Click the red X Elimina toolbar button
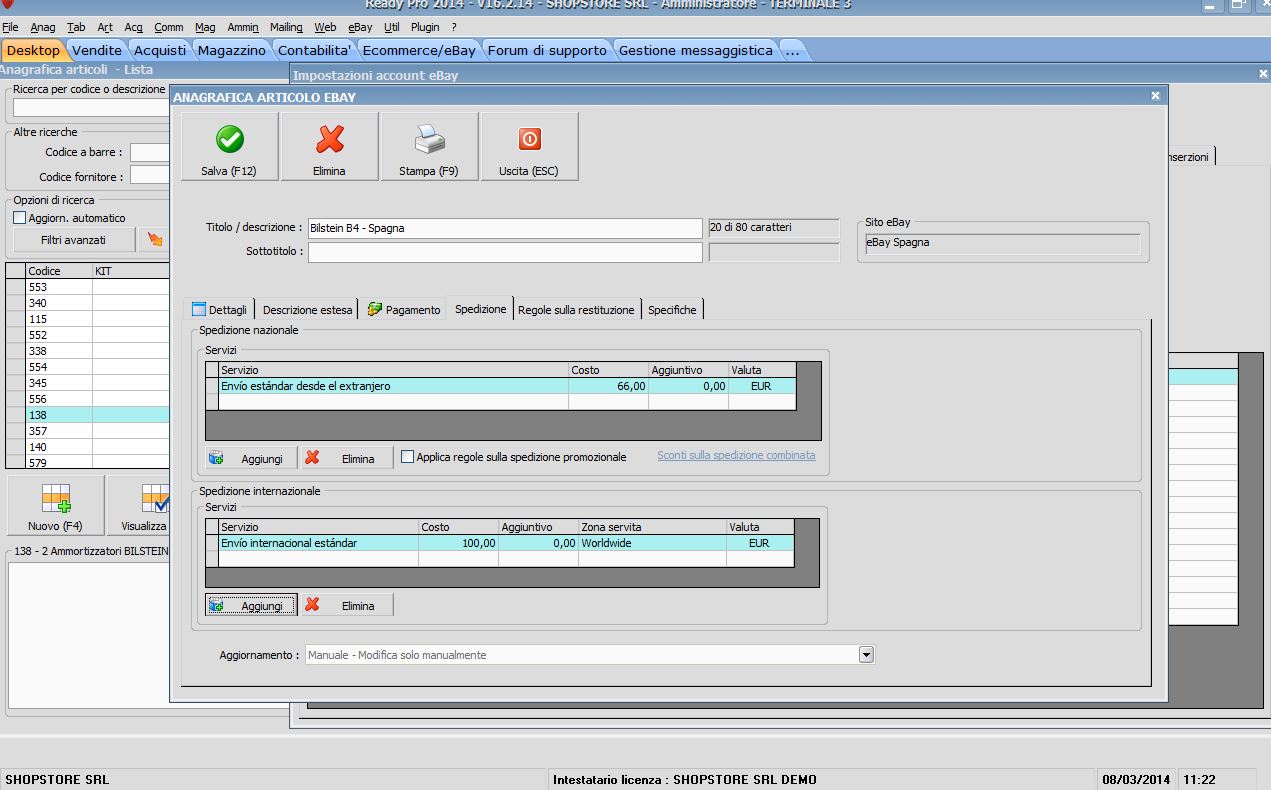Screen dimensions: 1271x790 click(329, 147)
